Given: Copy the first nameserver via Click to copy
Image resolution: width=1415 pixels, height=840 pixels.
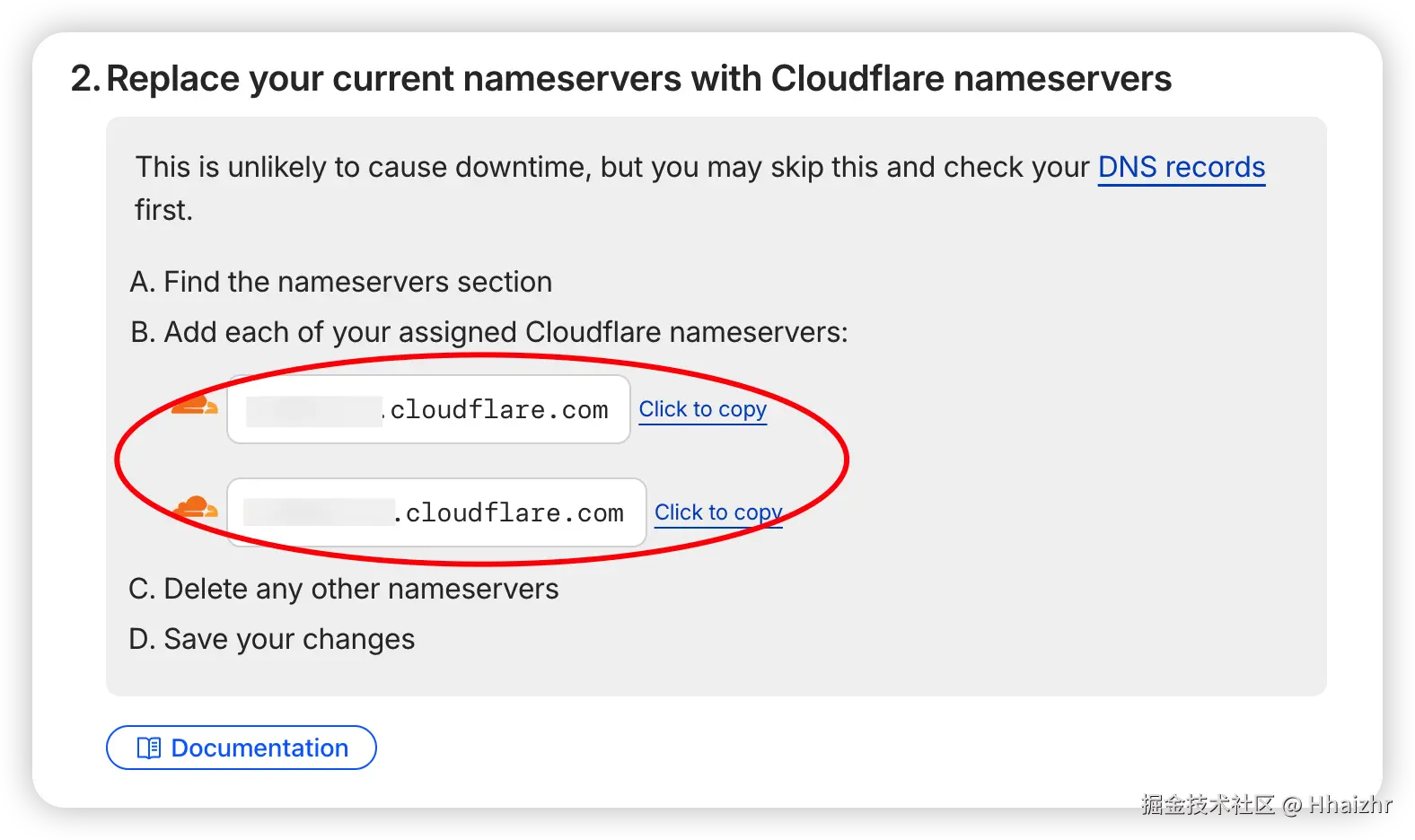Looking at the screenshot, I should (x=702, y=409).
